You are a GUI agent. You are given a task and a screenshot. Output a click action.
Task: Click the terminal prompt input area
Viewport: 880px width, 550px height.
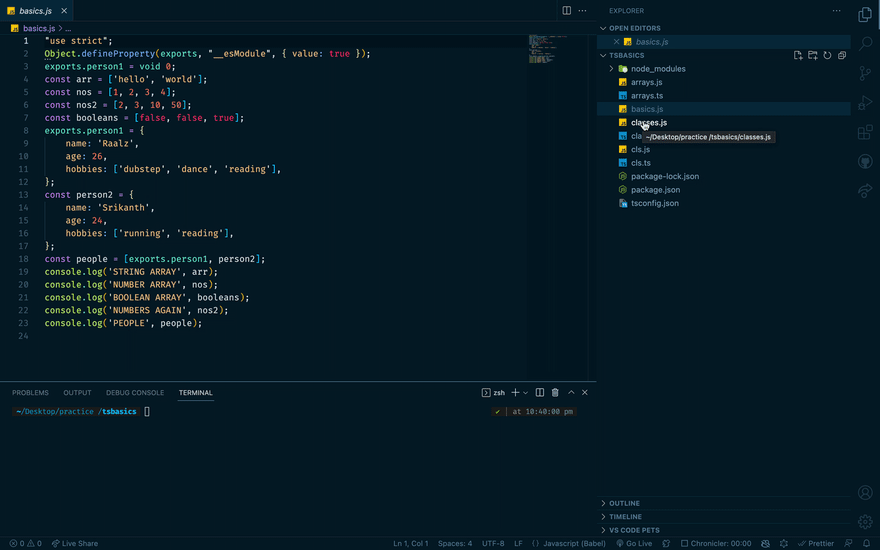pyautogui.click(x=147, y=411)
